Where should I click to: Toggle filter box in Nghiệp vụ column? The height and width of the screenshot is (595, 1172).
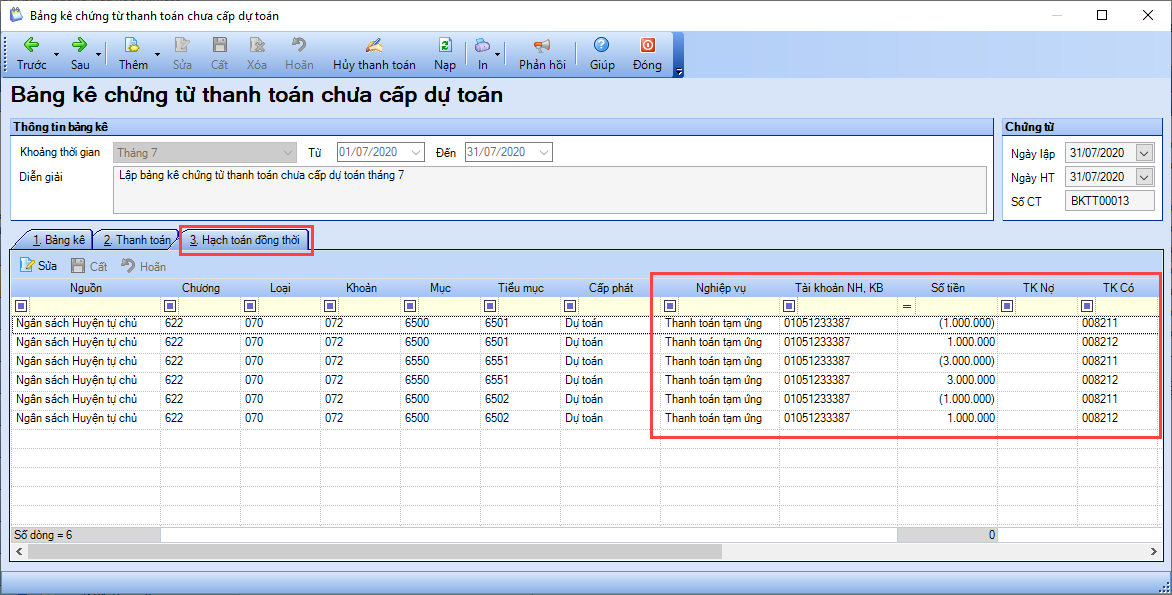(670, 306)
